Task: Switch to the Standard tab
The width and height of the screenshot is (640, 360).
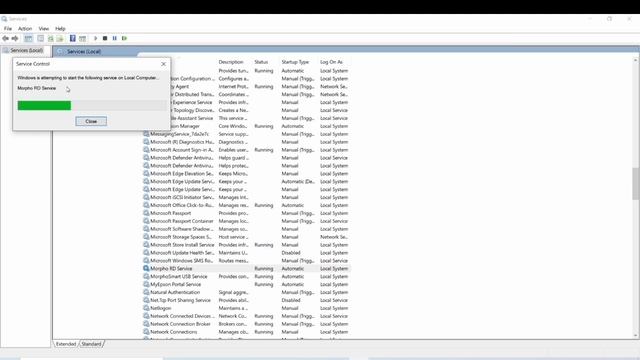Action: pyautogui.click(x=91, y=344)
